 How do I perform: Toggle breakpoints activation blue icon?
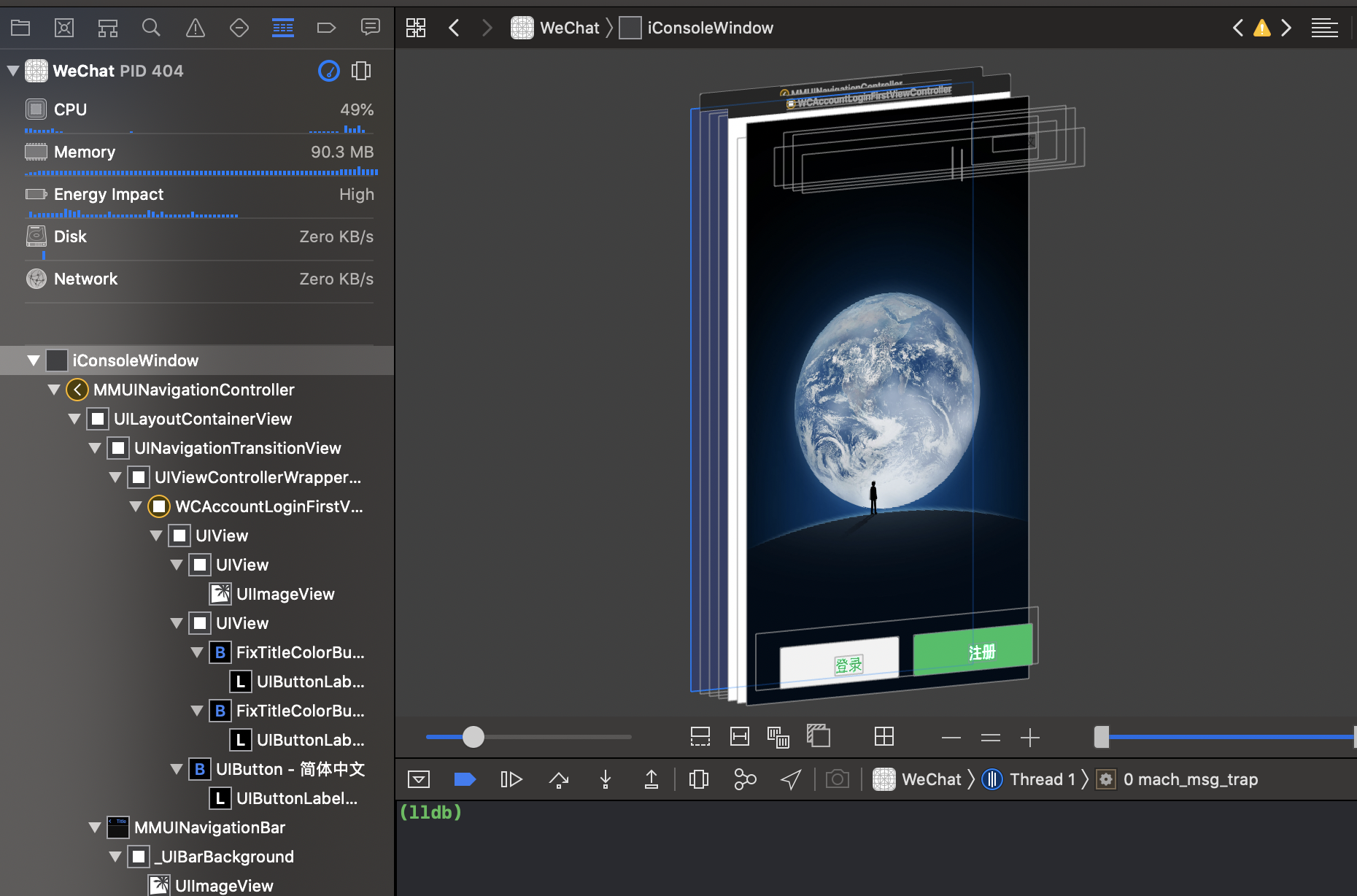465,779
